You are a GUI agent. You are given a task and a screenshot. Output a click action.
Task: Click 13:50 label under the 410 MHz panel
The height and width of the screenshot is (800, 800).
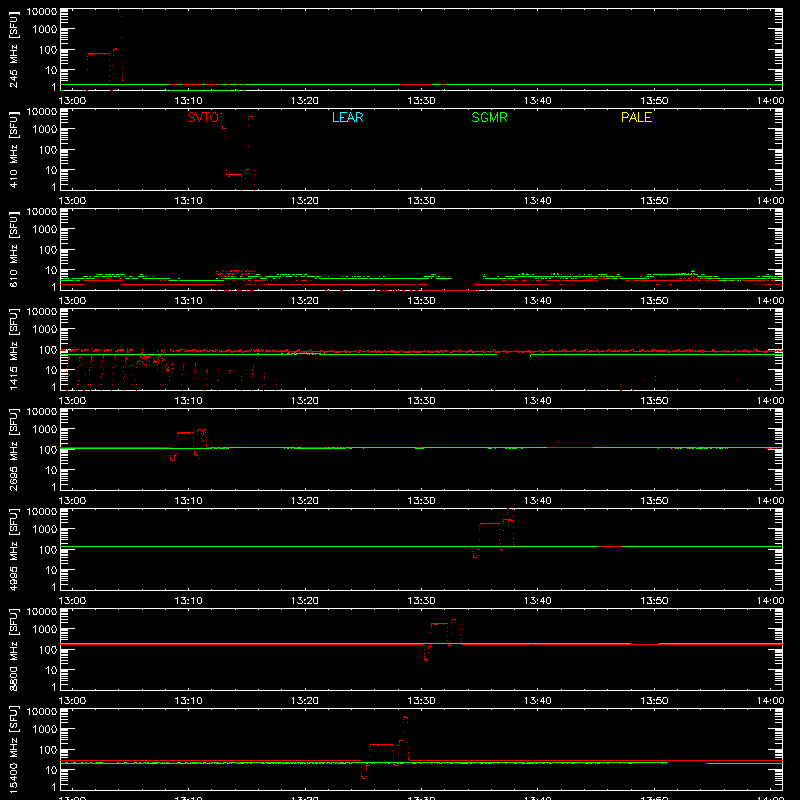pyautogui.click(x=654, y=201)
